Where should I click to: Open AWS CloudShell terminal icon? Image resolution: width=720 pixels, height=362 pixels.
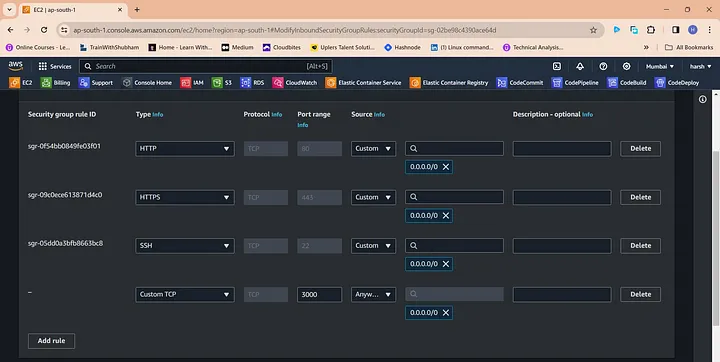(557, 66)
